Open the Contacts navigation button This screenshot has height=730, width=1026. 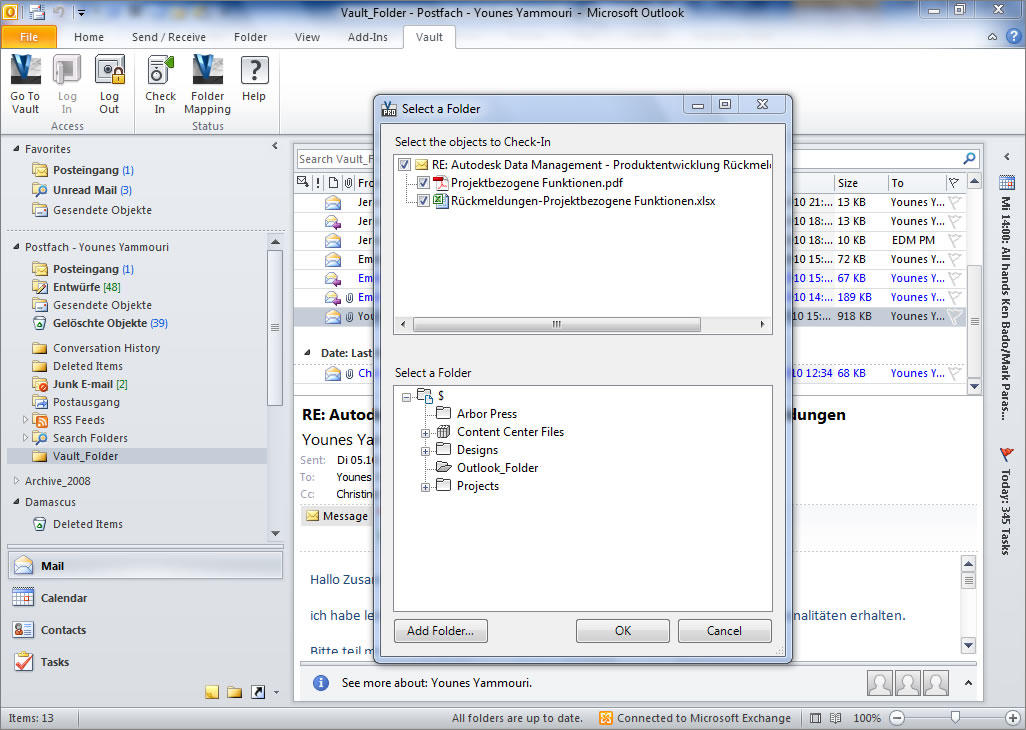[145, 630]
